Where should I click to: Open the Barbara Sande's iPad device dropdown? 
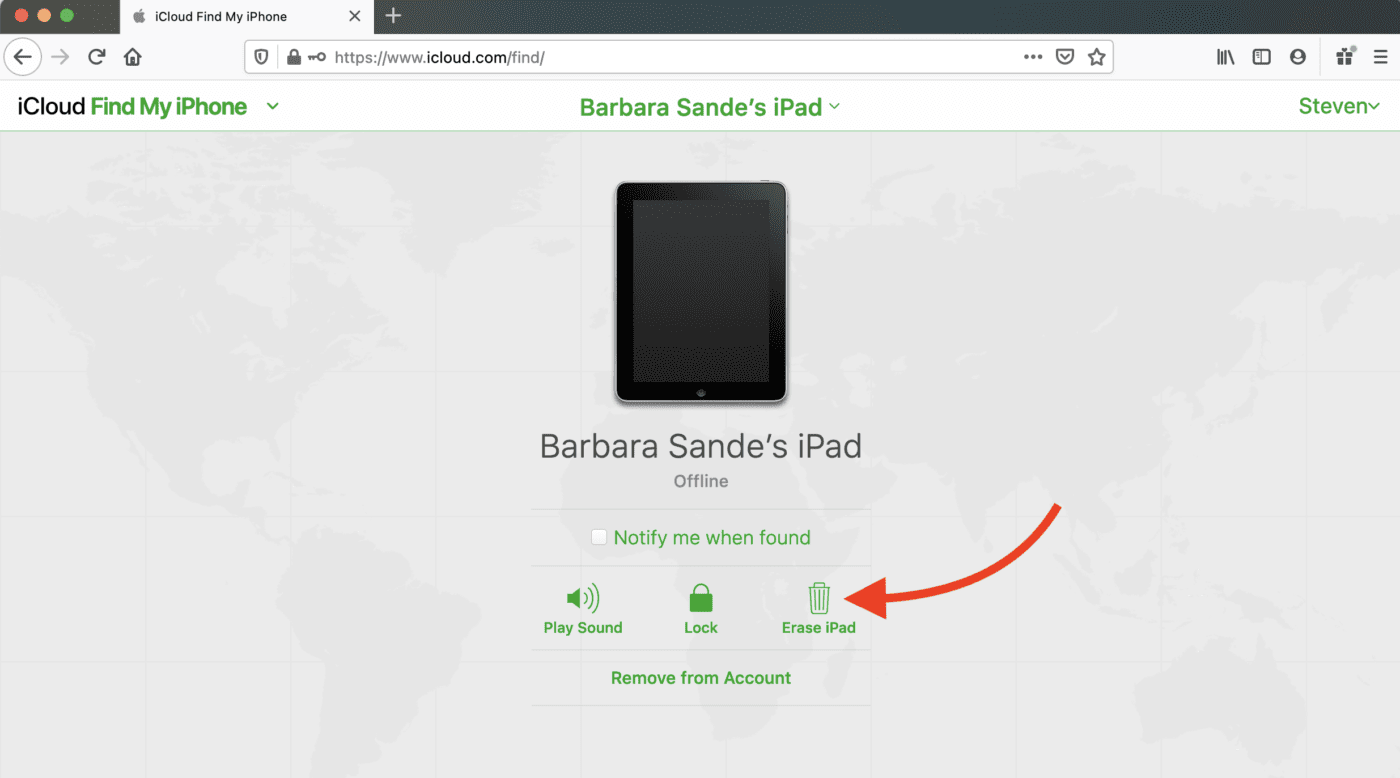coord(710,107)
